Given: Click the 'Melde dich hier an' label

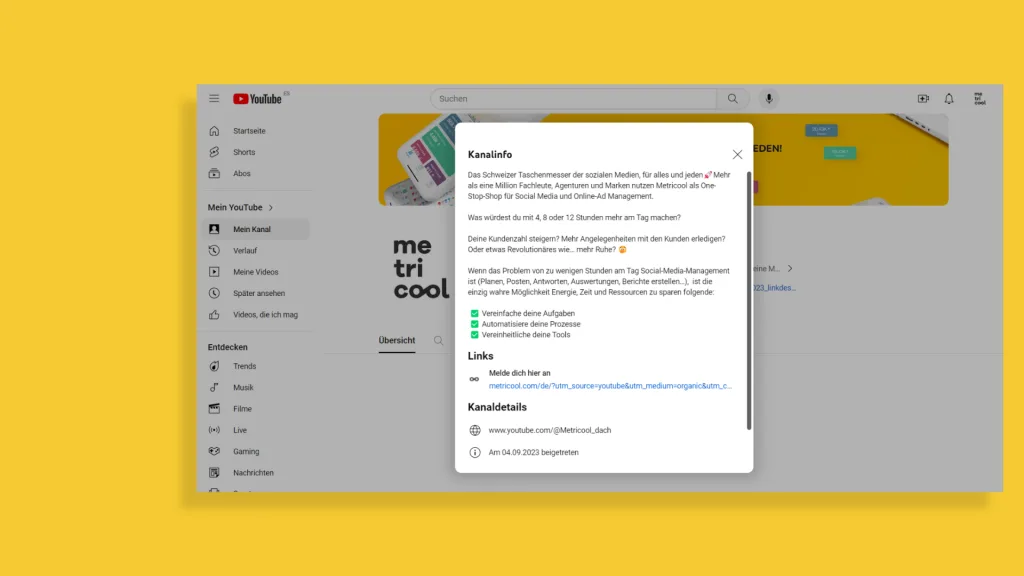Looking at the screenshot, I should click(520, 374).
